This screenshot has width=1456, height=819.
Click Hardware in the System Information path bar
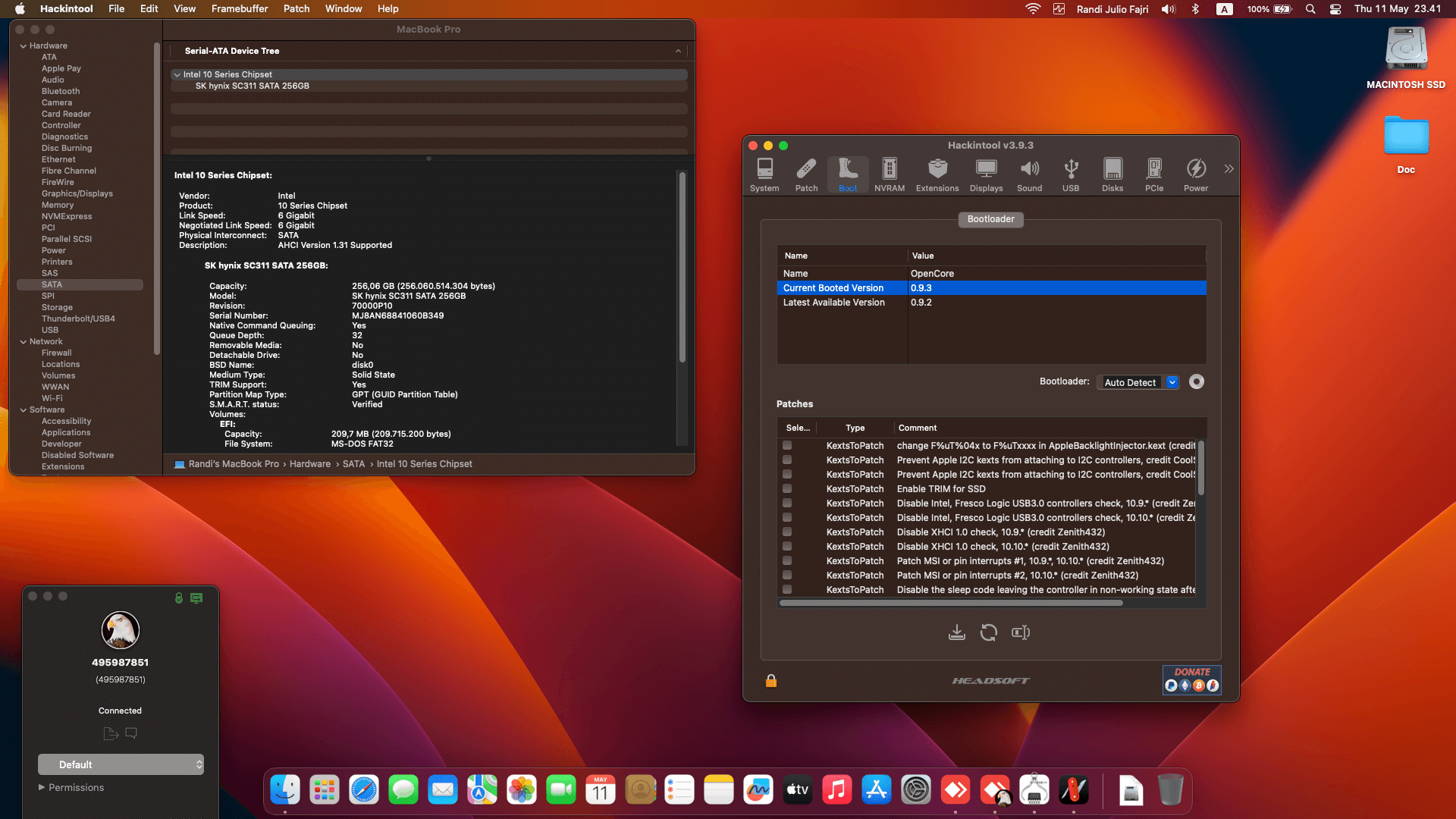click(309, 464)
